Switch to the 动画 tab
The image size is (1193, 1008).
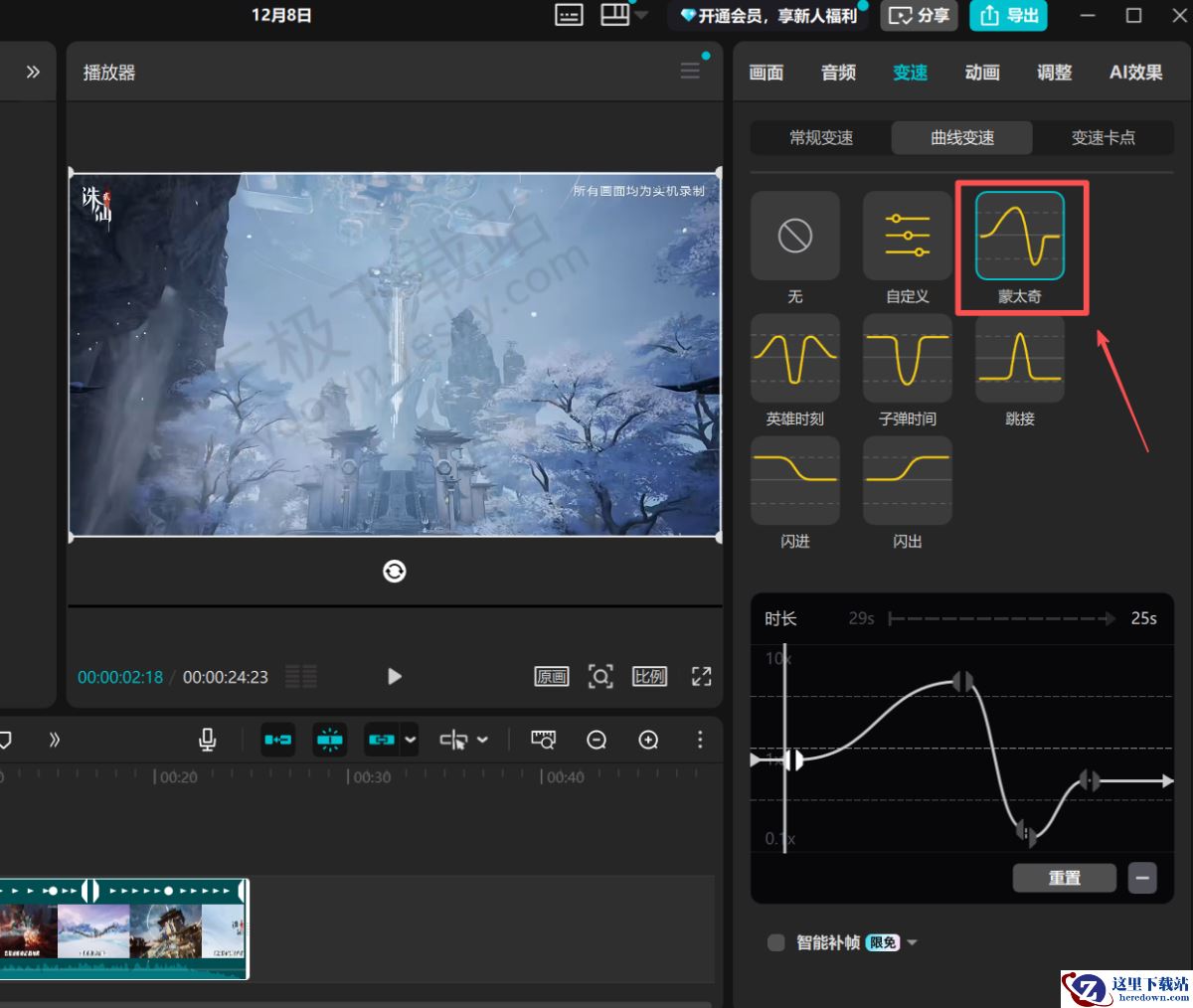pyautogui.click(x=981, y=73)
